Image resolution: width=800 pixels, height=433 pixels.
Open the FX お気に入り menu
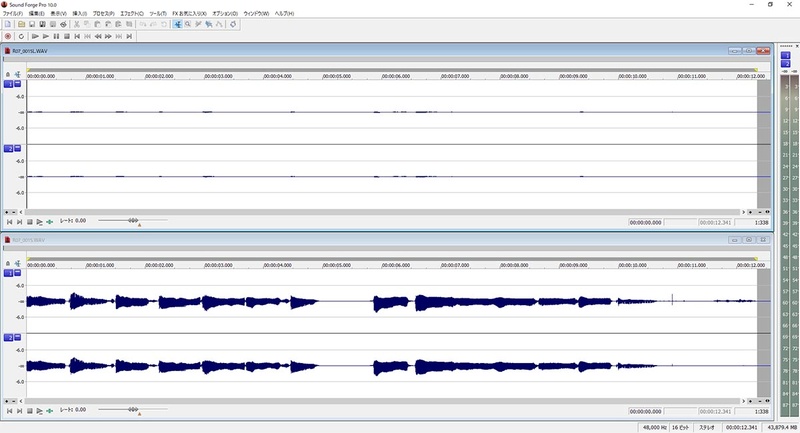[189, 13]
